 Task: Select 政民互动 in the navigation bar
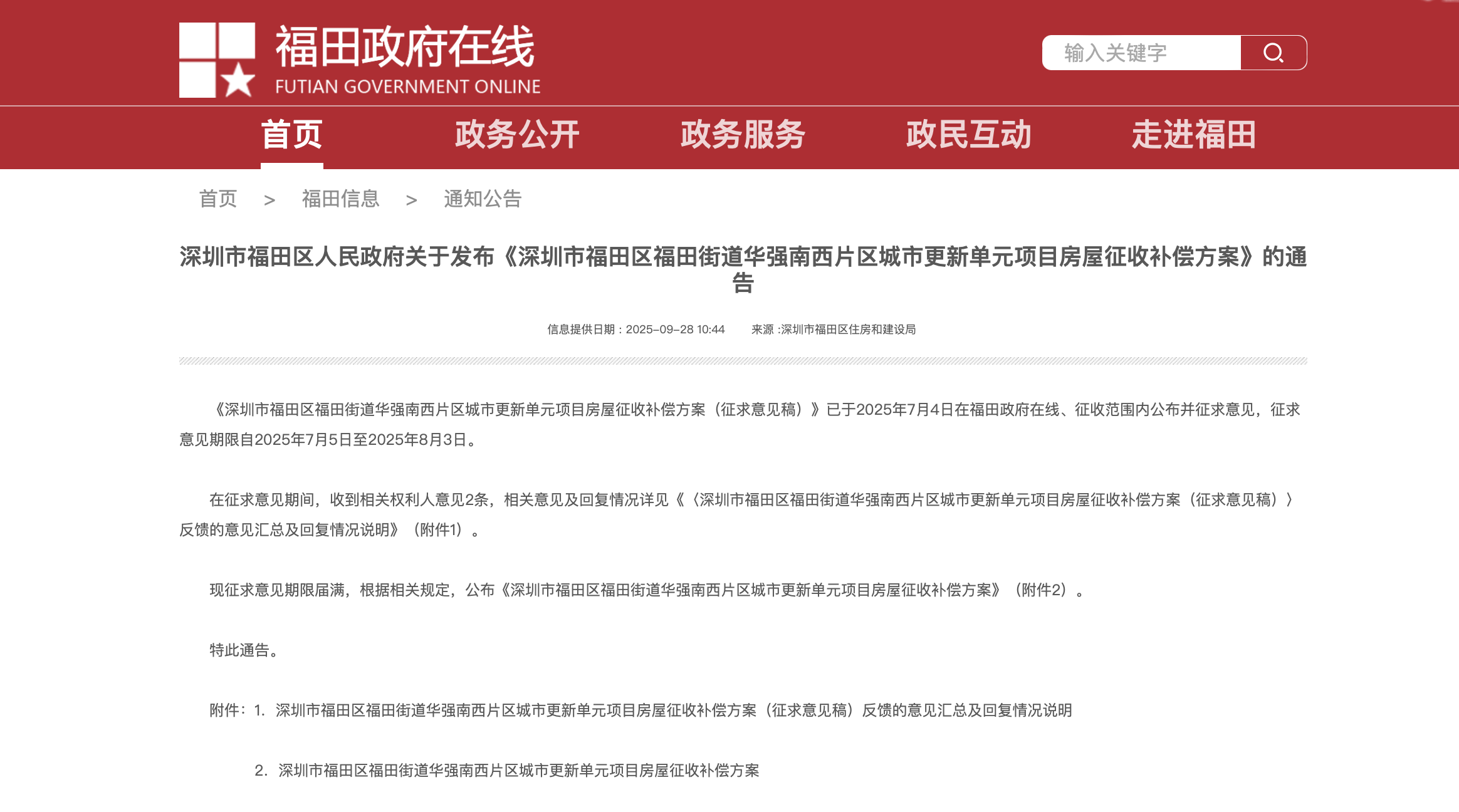968,135
